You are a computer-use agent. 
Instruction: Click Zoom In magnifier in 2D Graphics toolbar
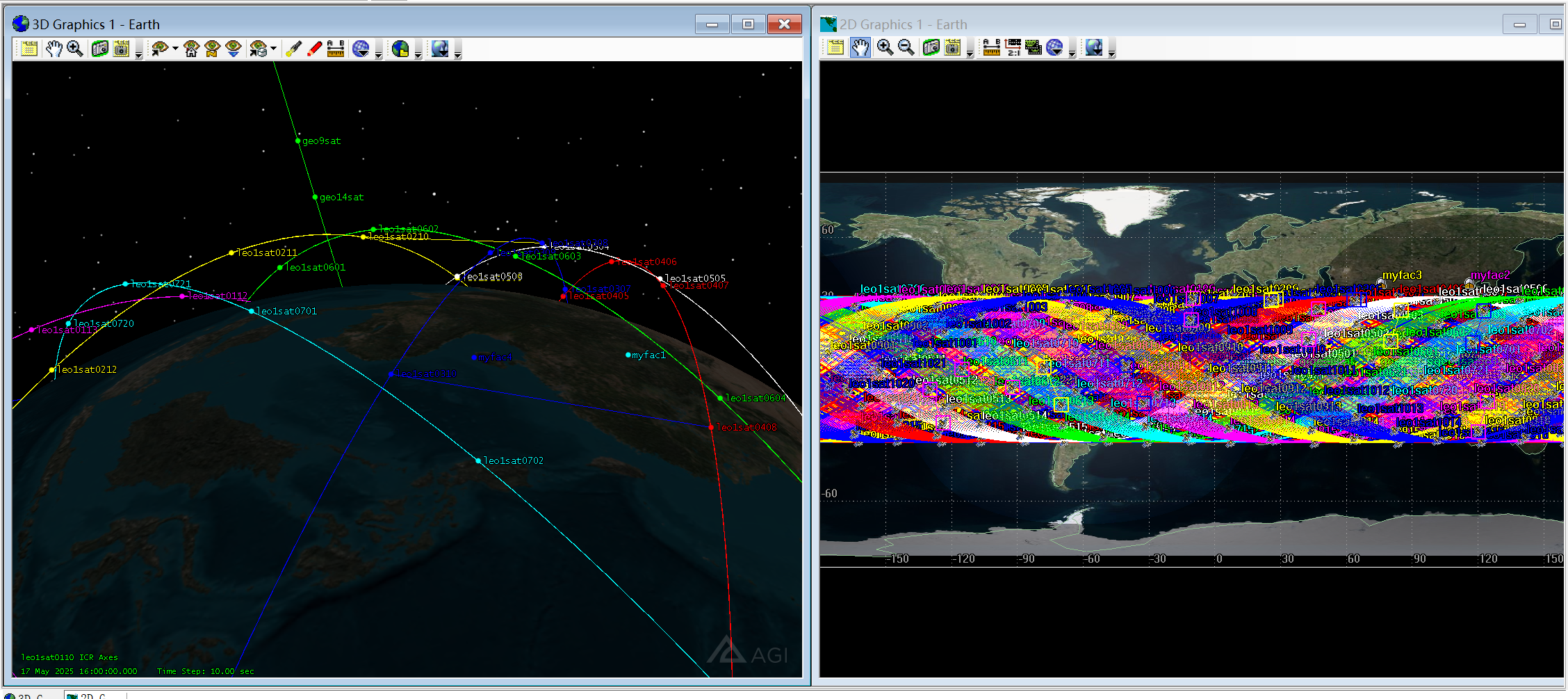pos(885,47)
